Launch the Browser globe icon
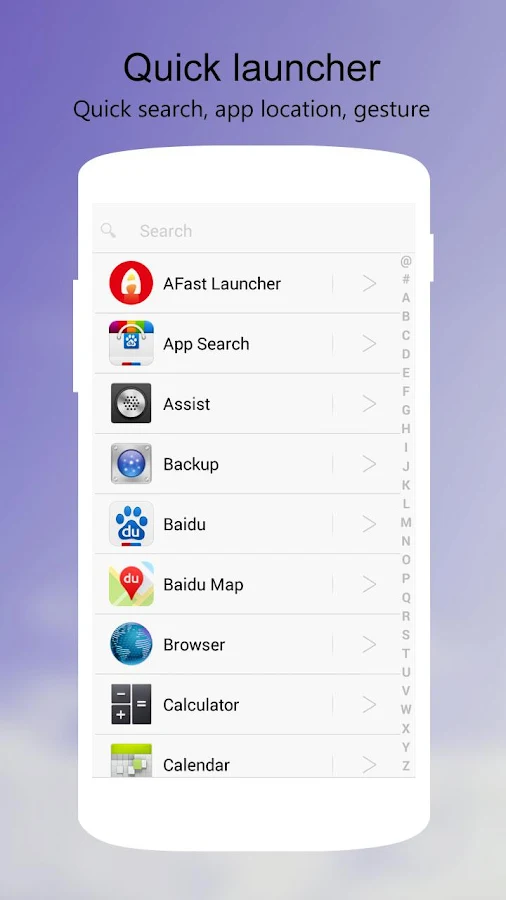 (131, 644)
